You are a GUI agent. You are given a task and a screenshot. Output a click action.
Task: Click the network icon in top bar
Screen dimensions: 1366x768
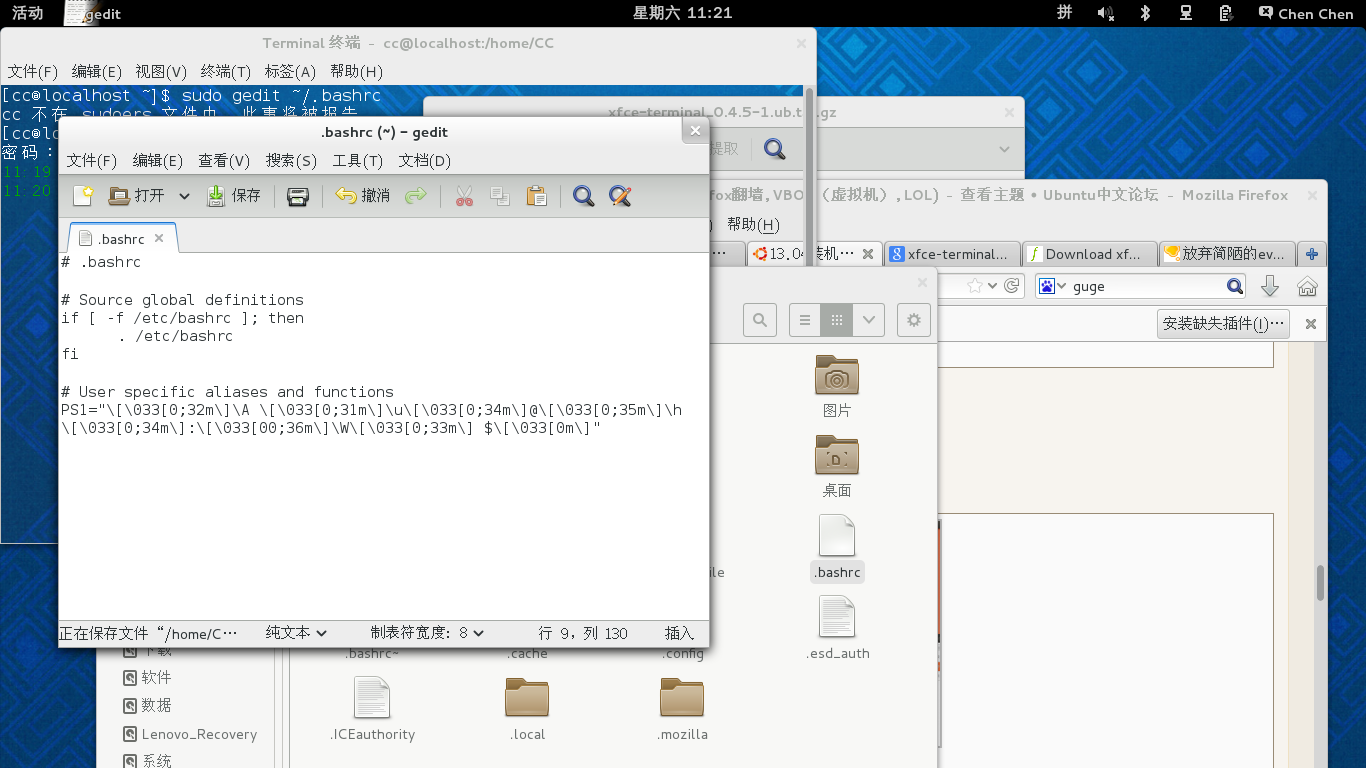coord(1186,13)
